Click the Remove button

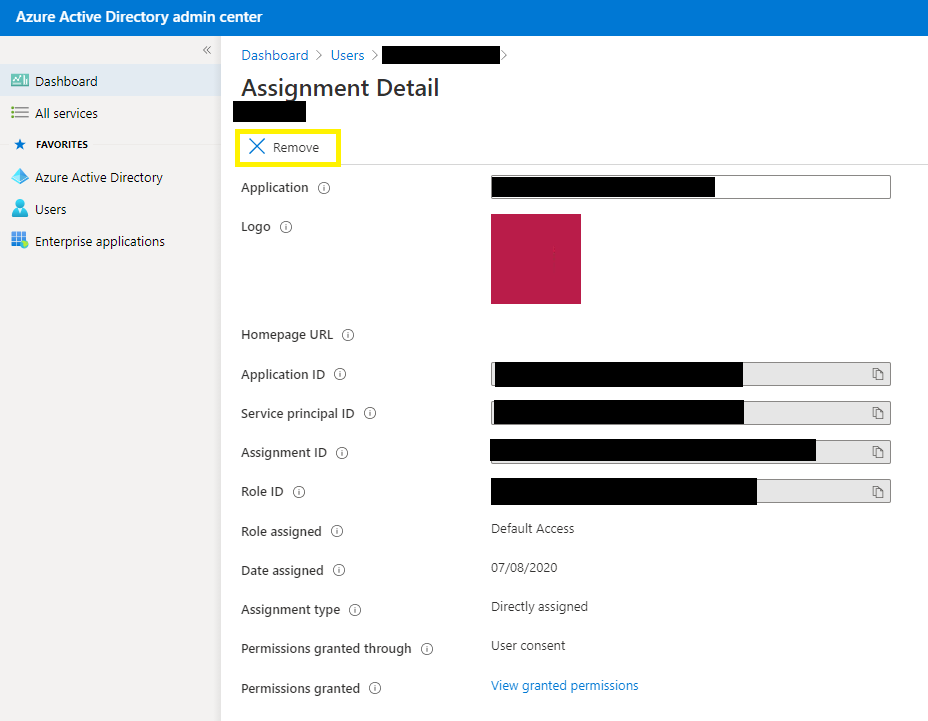(288, 147)
